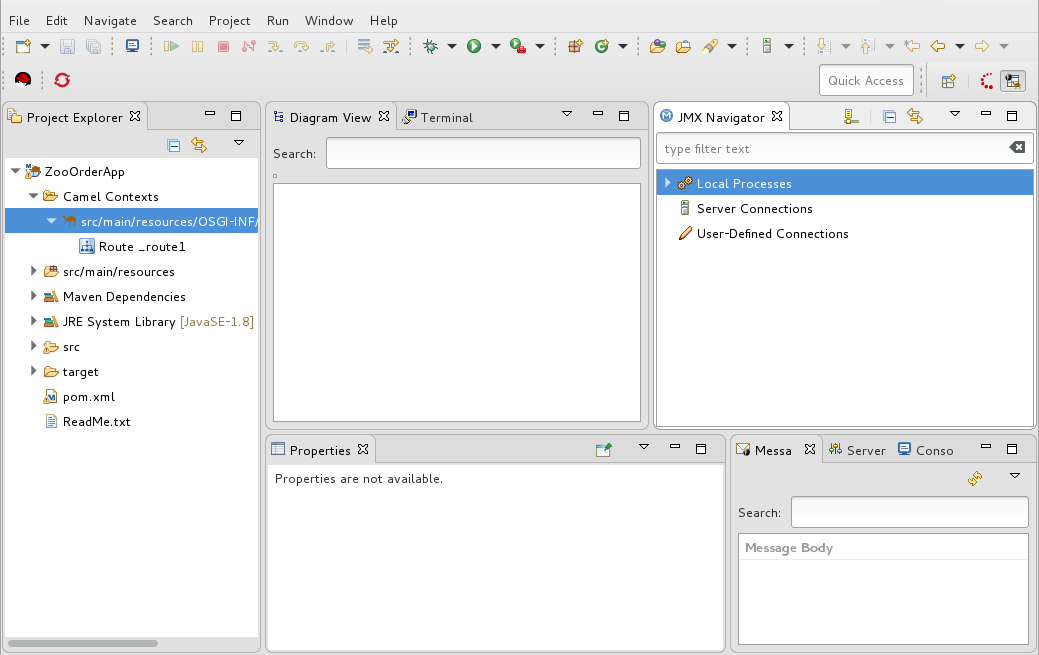The image size is (1039, 655).
Task: Collapse the ZooOrderApp project node
Action: 15,171
